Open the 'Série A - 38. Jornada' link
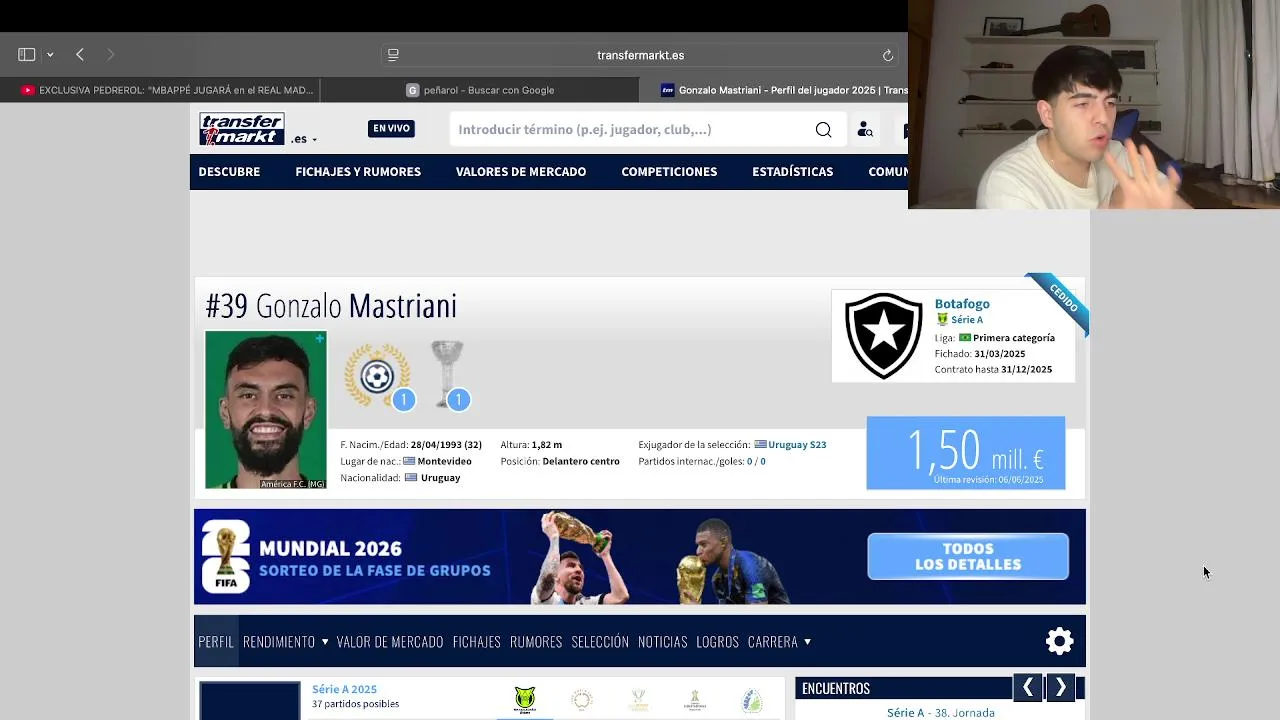The image size is (1280, 720). [941, 713]
